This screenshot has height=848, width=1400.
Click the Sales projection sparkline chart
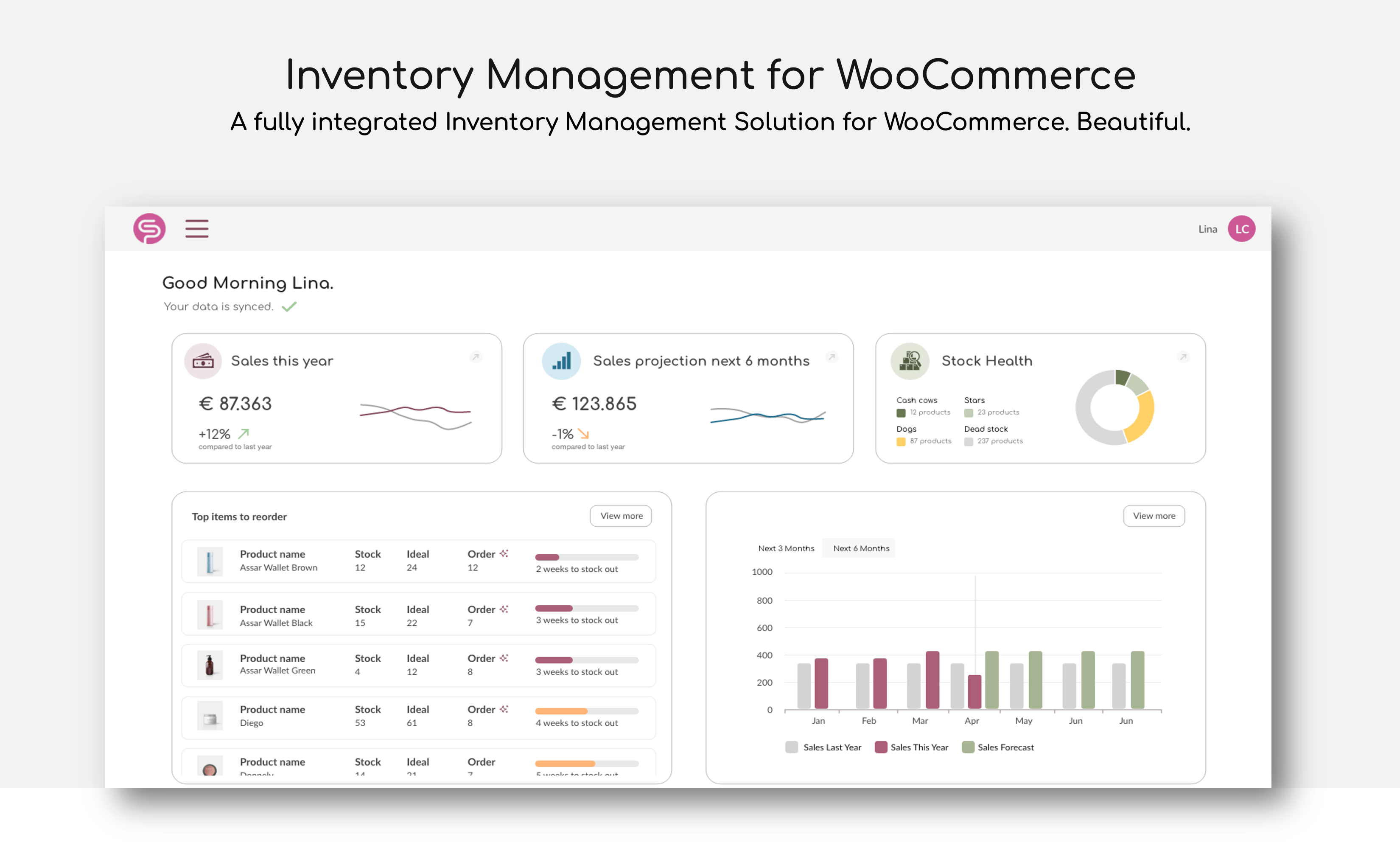tap(767, 416)
